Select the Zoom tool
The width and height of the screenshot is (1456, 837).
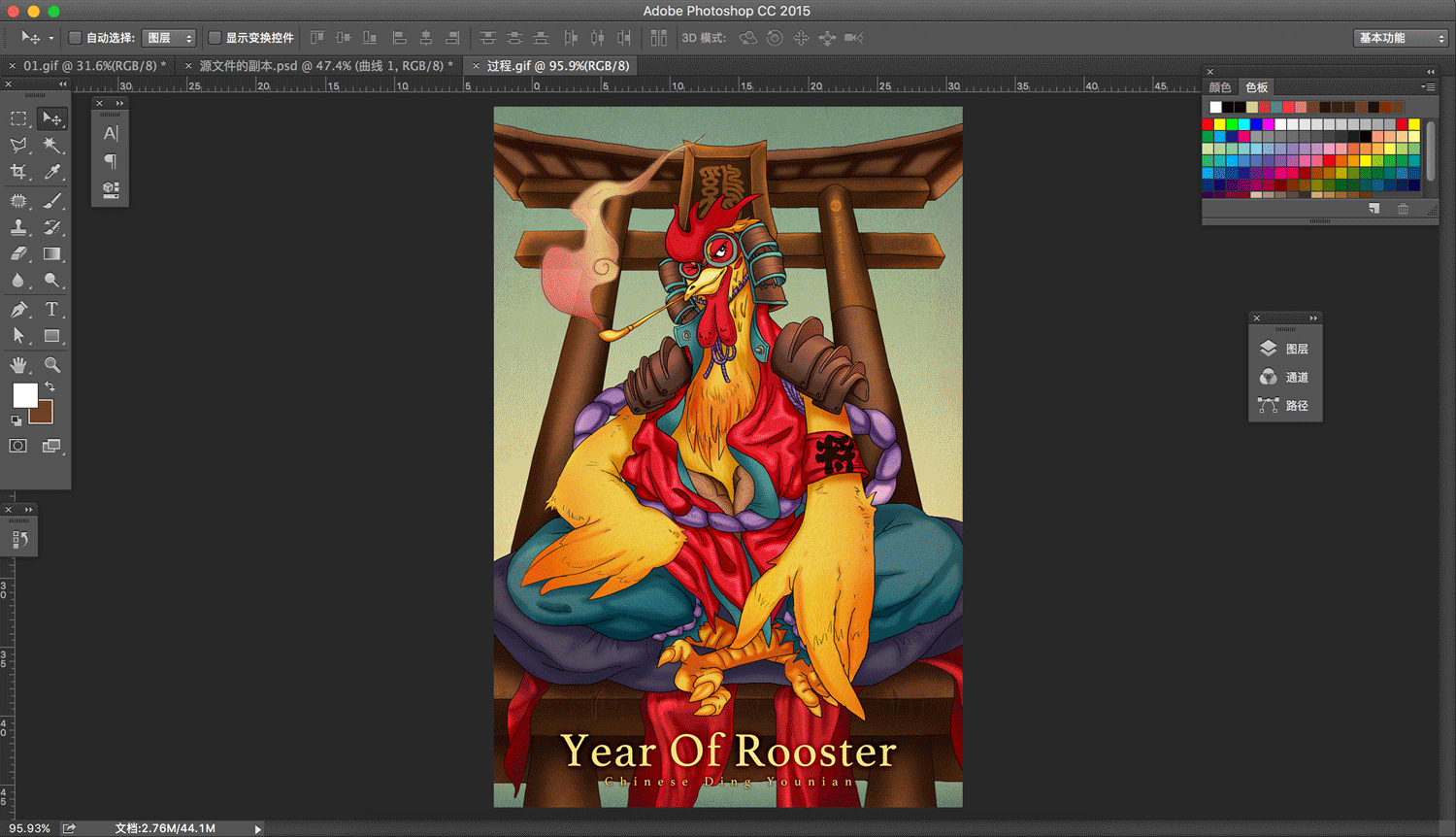click(52, 365)
